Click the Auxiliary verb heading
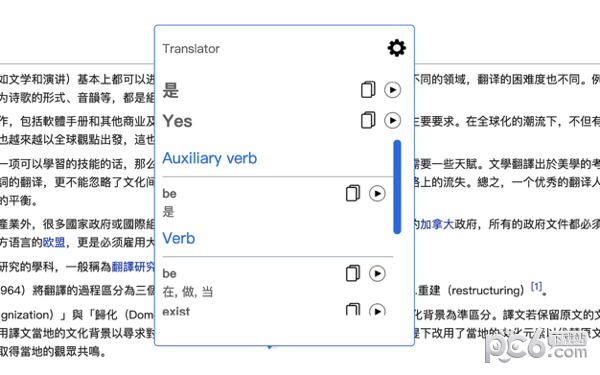Viewport: 600px width, 375px height. point(210,158)
